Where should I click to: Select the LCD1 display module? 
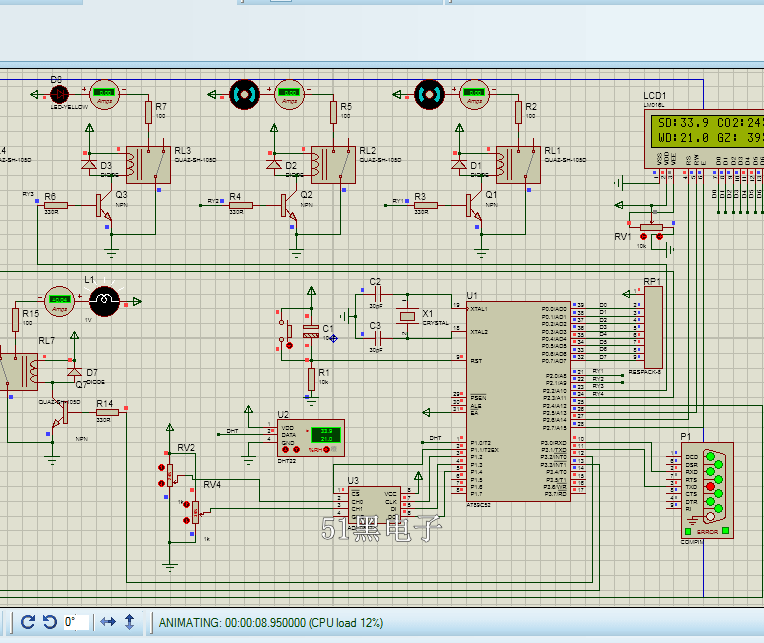click(704, 139)
